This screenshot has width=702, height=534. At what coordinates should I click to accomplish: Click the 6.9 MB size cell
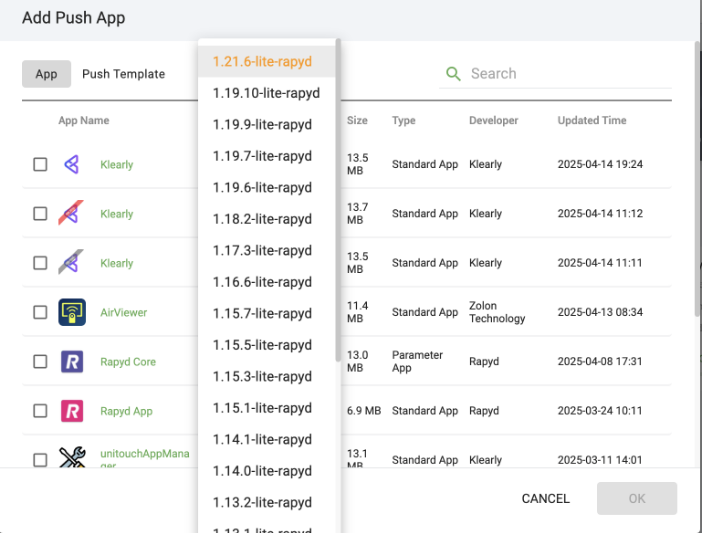364,410
